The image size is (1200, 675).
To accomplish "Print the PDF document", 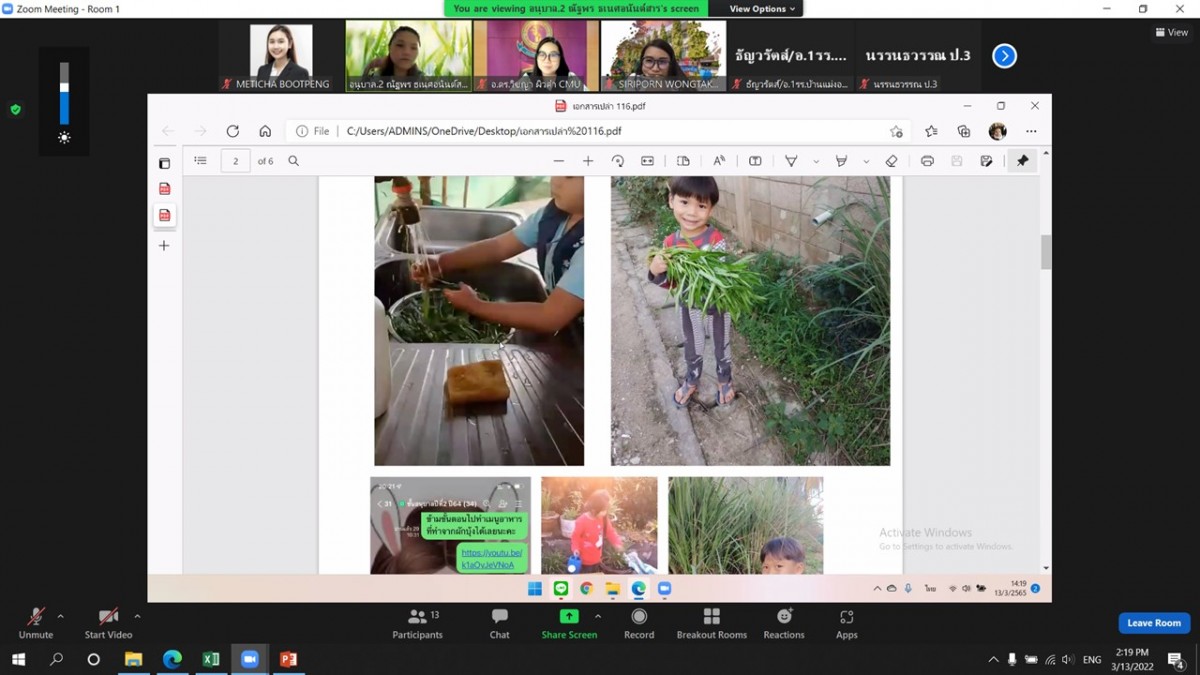I will click(x=927, y=161).
